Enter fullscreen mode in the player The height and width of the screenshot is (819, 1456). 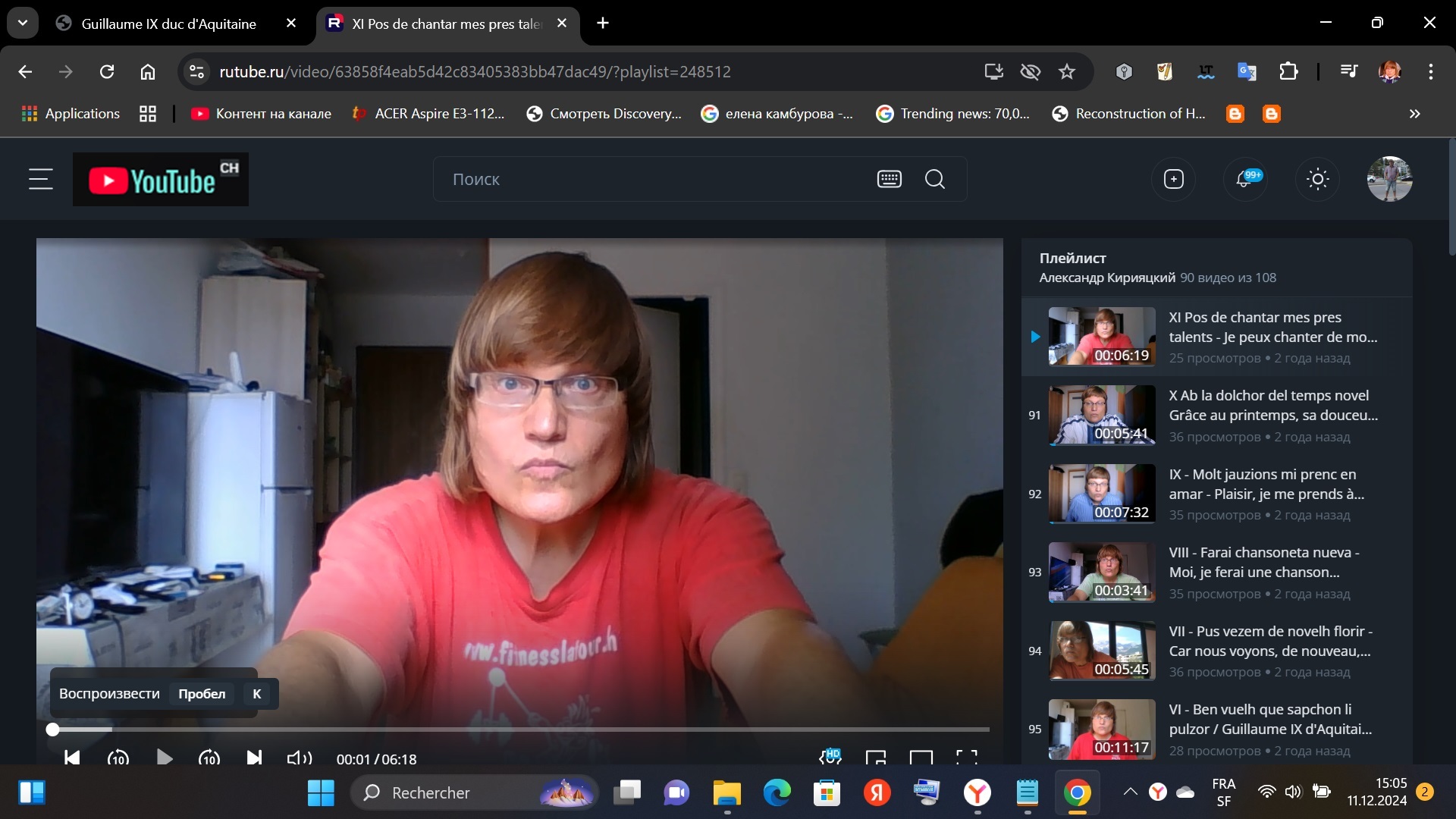point(966,758)
